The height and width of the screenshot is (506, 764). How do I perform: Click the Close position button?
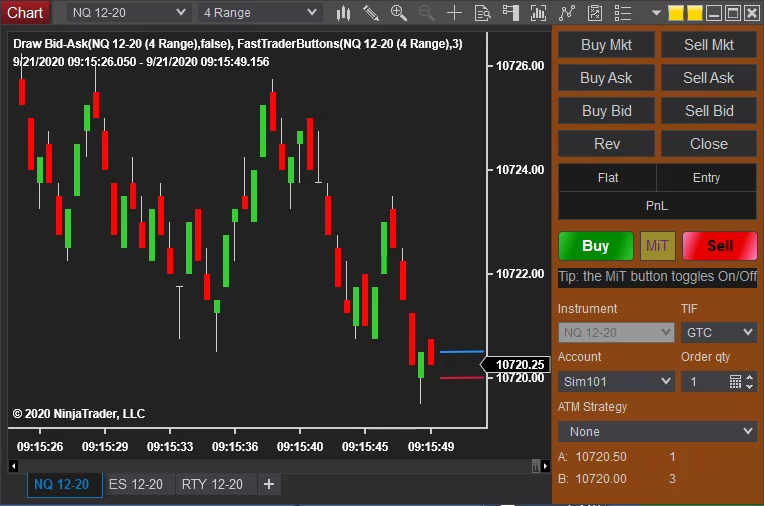pos(708,144)
